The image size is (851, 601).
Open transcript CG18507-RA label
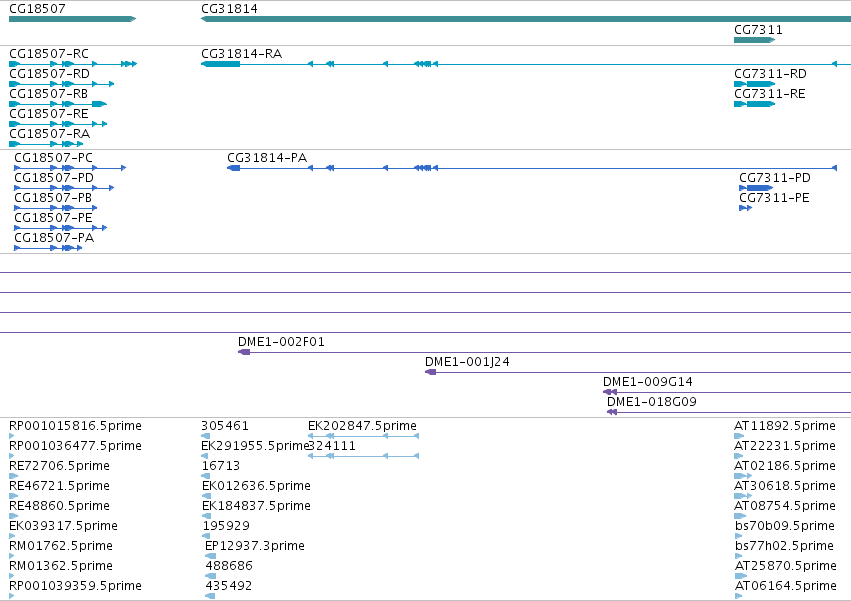(49, 134)
